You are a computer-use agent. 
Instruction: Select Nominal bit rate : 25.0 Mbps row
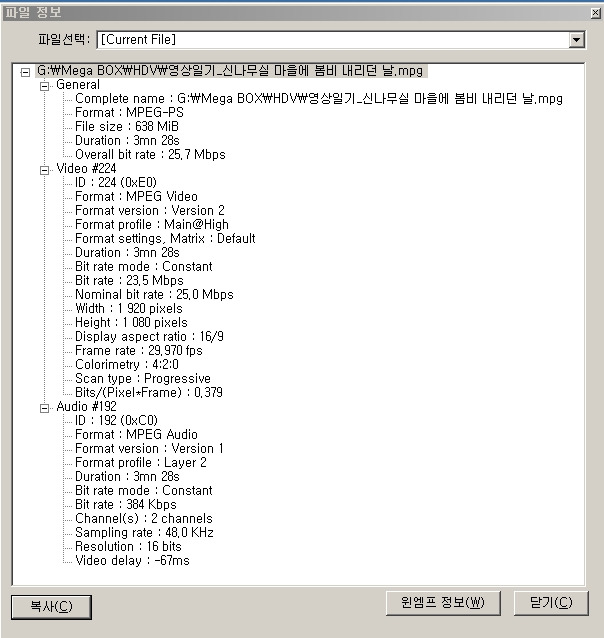click(x=154, y=295)
